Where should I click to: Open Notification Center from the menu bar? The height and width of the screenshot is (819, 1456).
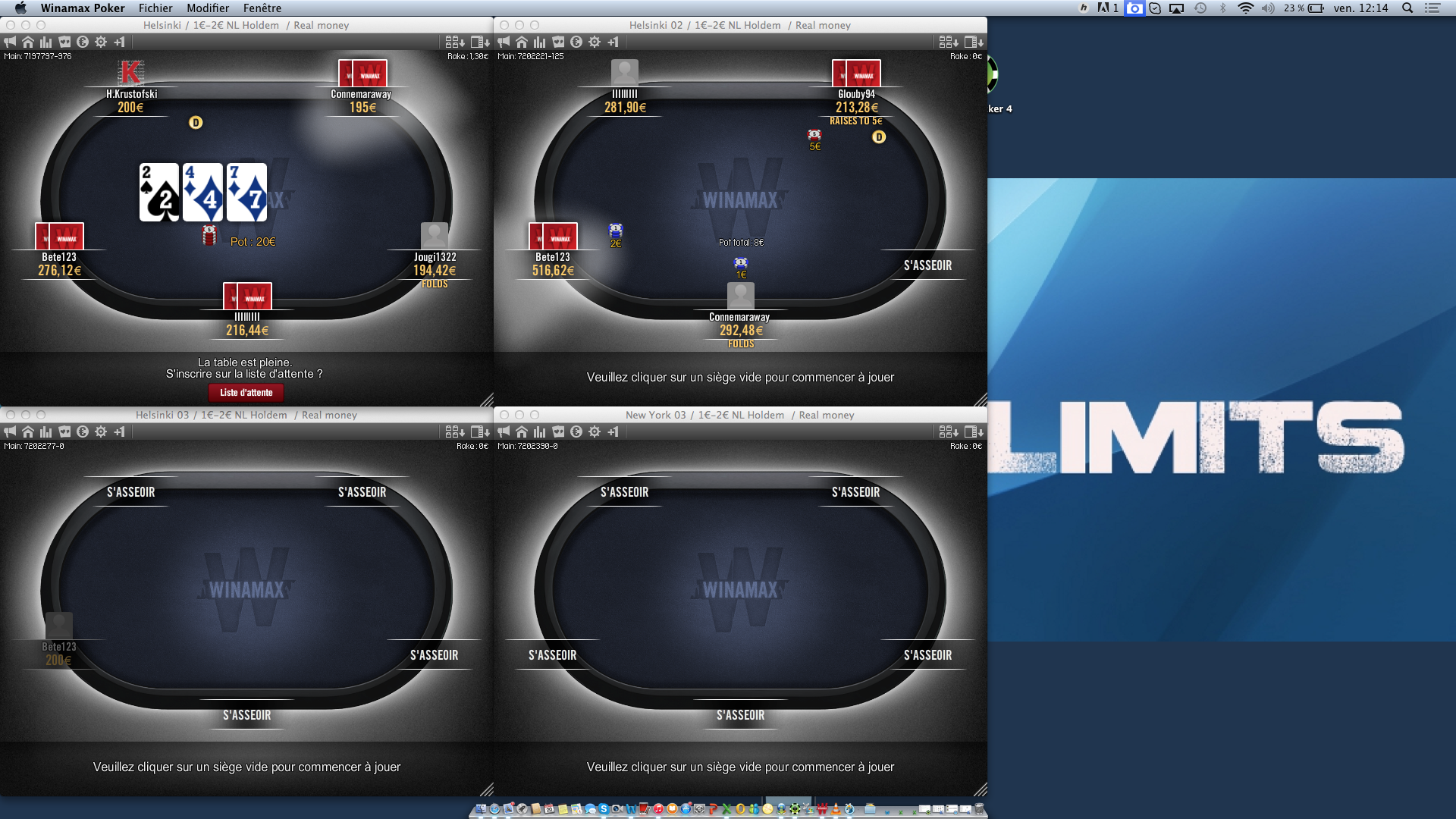[1432, 8]
